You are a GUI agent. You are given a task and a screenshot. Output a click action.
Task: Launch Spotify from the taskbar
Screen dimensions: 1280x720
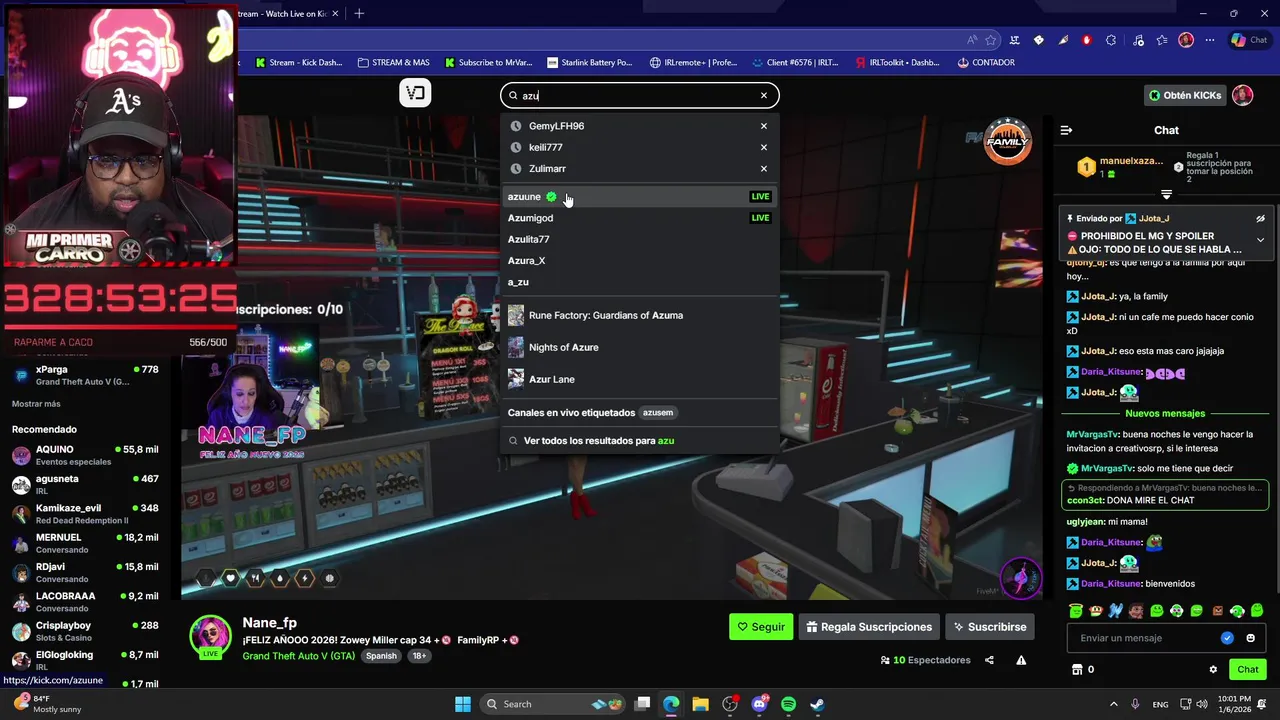pyautogui.click(x=788, y=704)
